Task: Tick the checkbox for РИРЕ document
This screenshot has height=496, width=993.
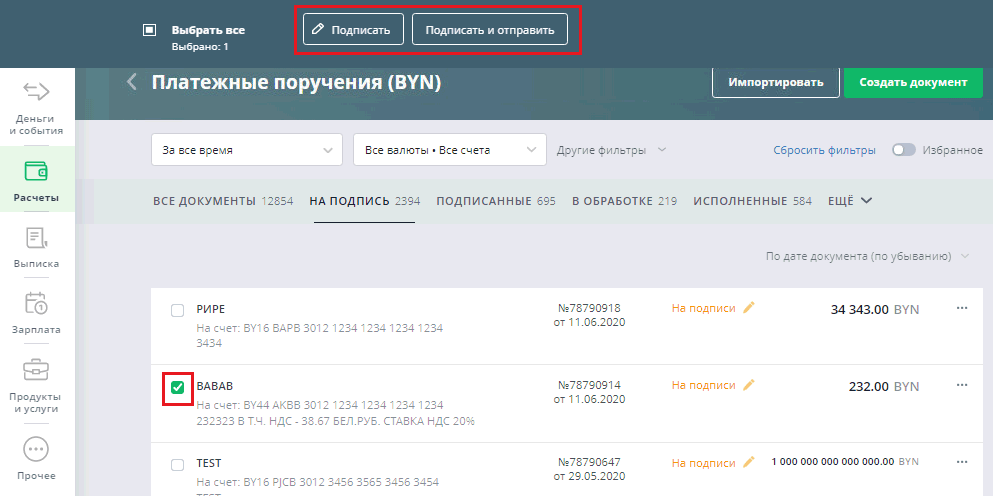Action: coord(177,310)
